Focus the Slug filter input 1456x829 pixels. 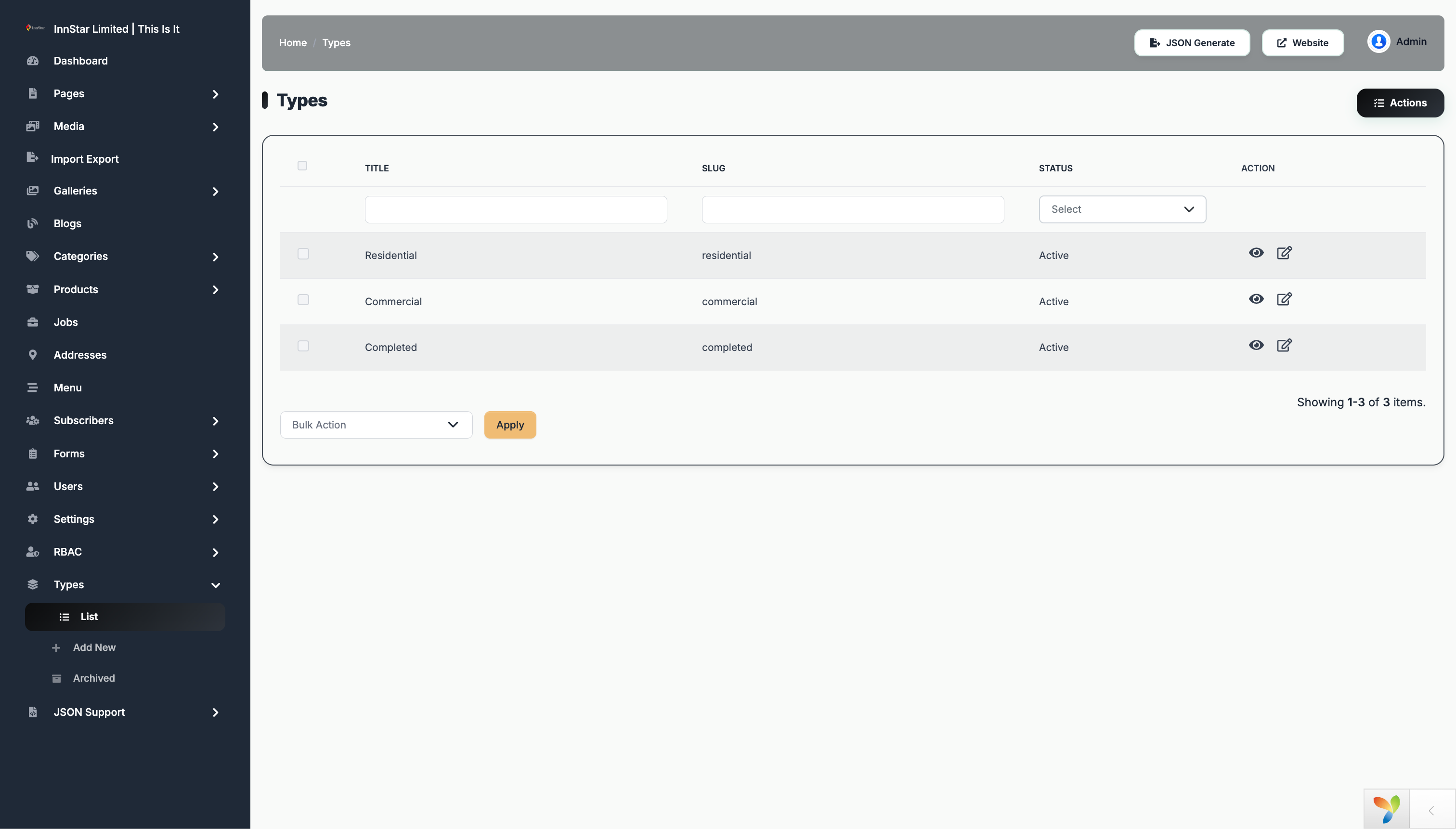[853, 209]
